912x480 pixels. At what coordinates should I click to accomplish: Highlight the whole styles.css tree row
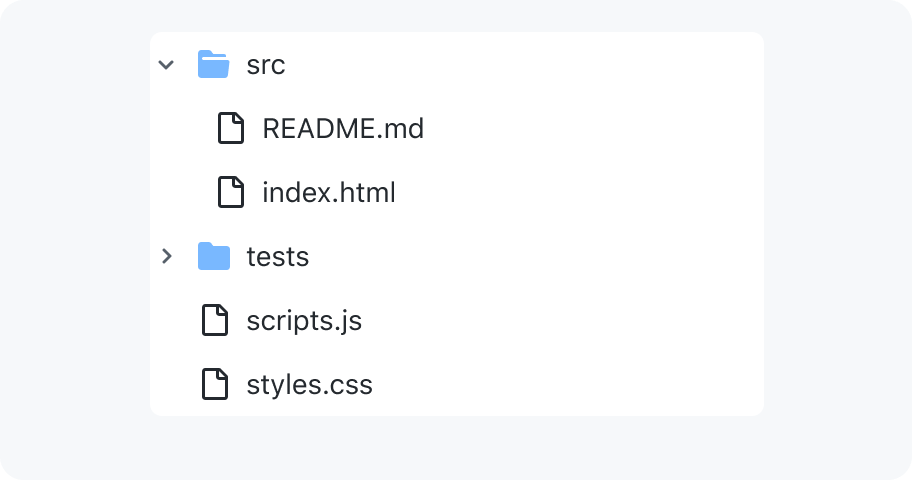[457, 384]
